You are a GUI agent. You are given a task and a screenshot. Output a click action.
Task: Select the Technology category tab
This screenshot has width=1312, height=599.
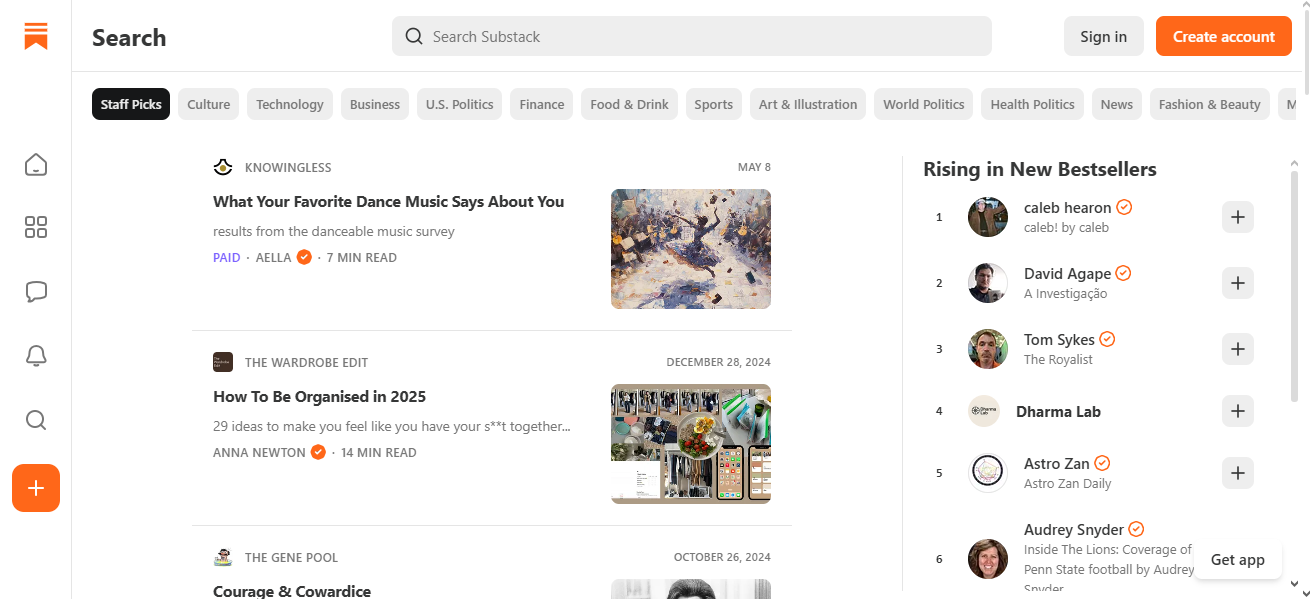point(289,104)
